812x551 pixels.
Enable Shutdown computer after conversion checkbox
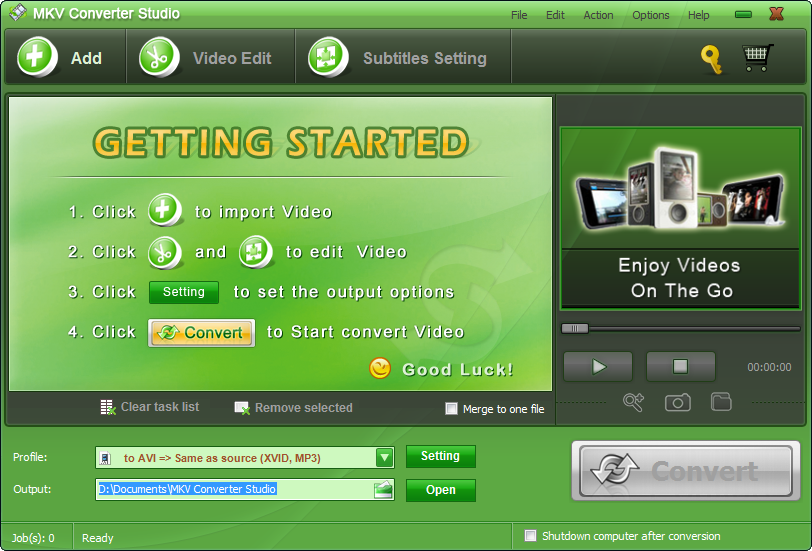pos(530,535)
